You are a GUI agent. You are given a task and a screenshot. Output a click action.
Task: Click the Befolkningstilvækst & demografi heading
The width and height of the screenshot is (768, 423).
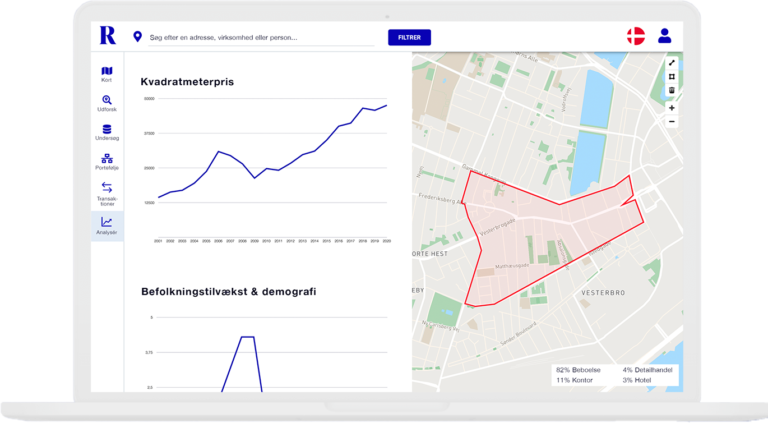point(229,292)
